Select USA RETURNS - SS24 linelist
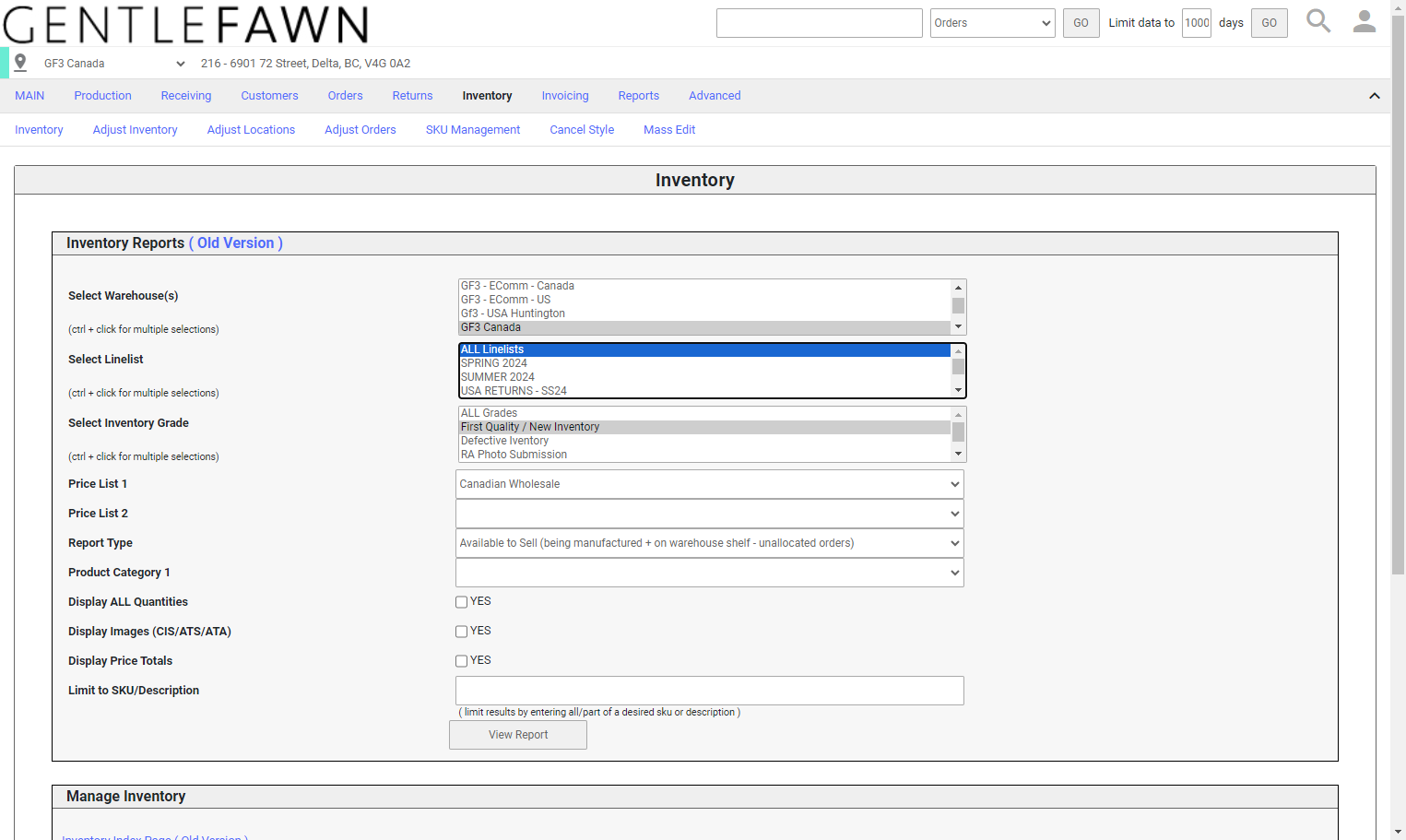This screenshot has height=840, width=1406. (x=704, y=391)
